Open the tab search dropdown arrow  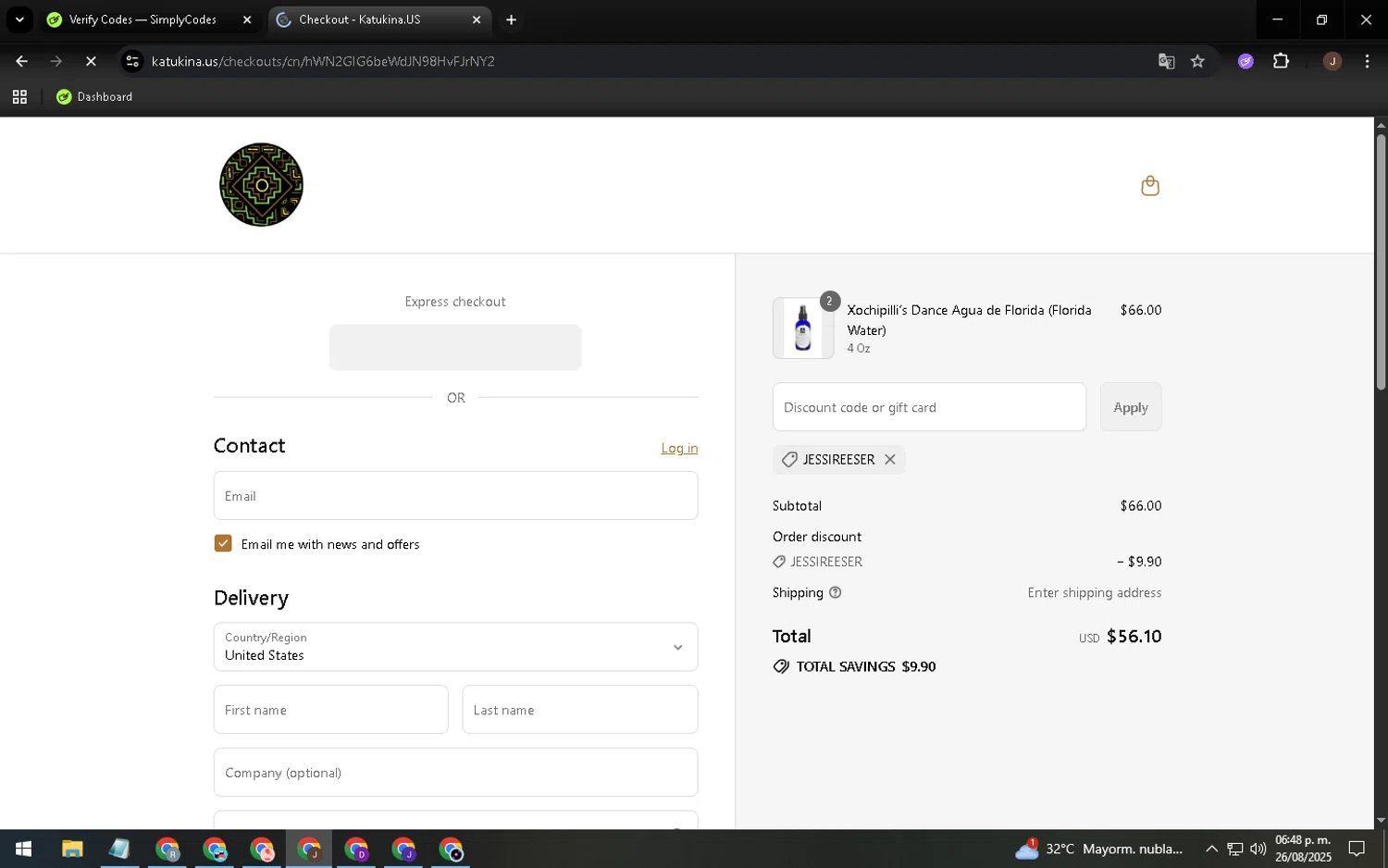[19, 19]
